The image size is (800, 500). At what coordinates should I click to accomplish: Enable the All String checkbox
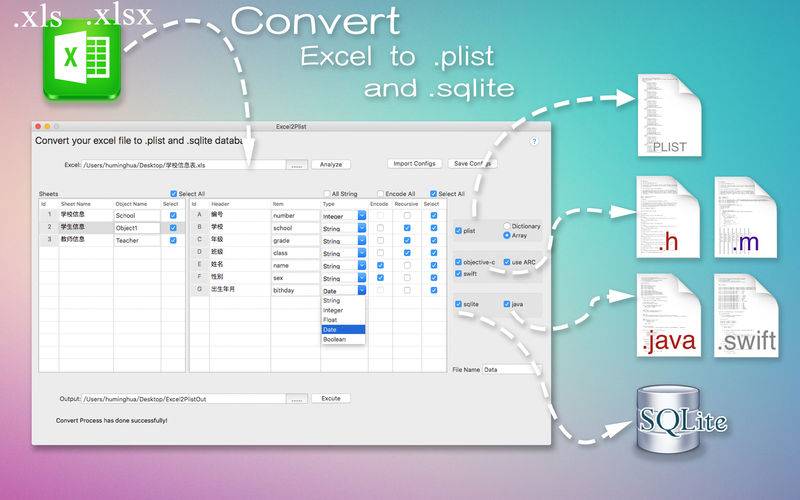click(x=327, y=194)
